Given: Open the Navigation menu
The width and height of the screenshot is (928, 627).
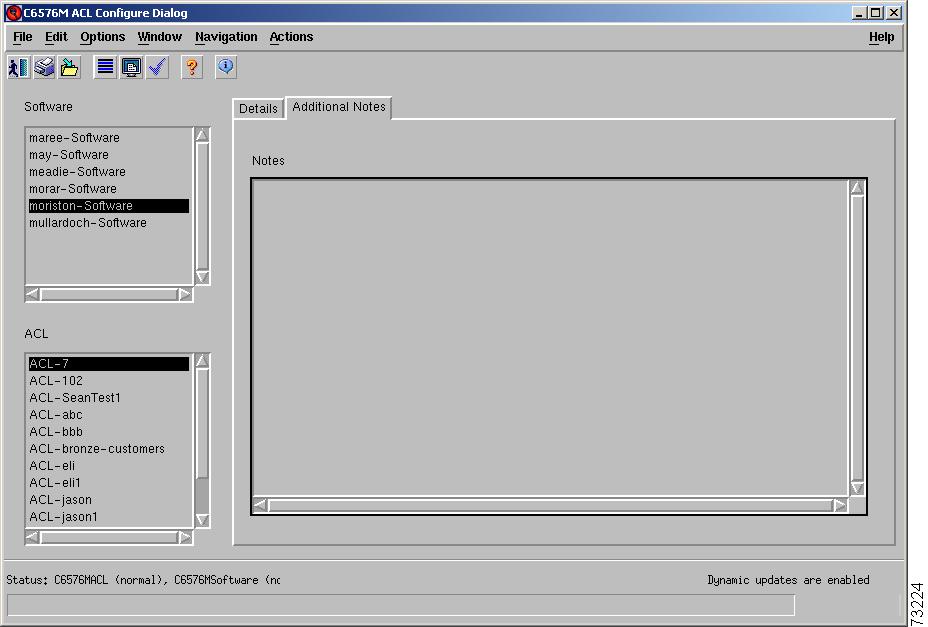Looking at the screenshot, I should tap(226, 37).
